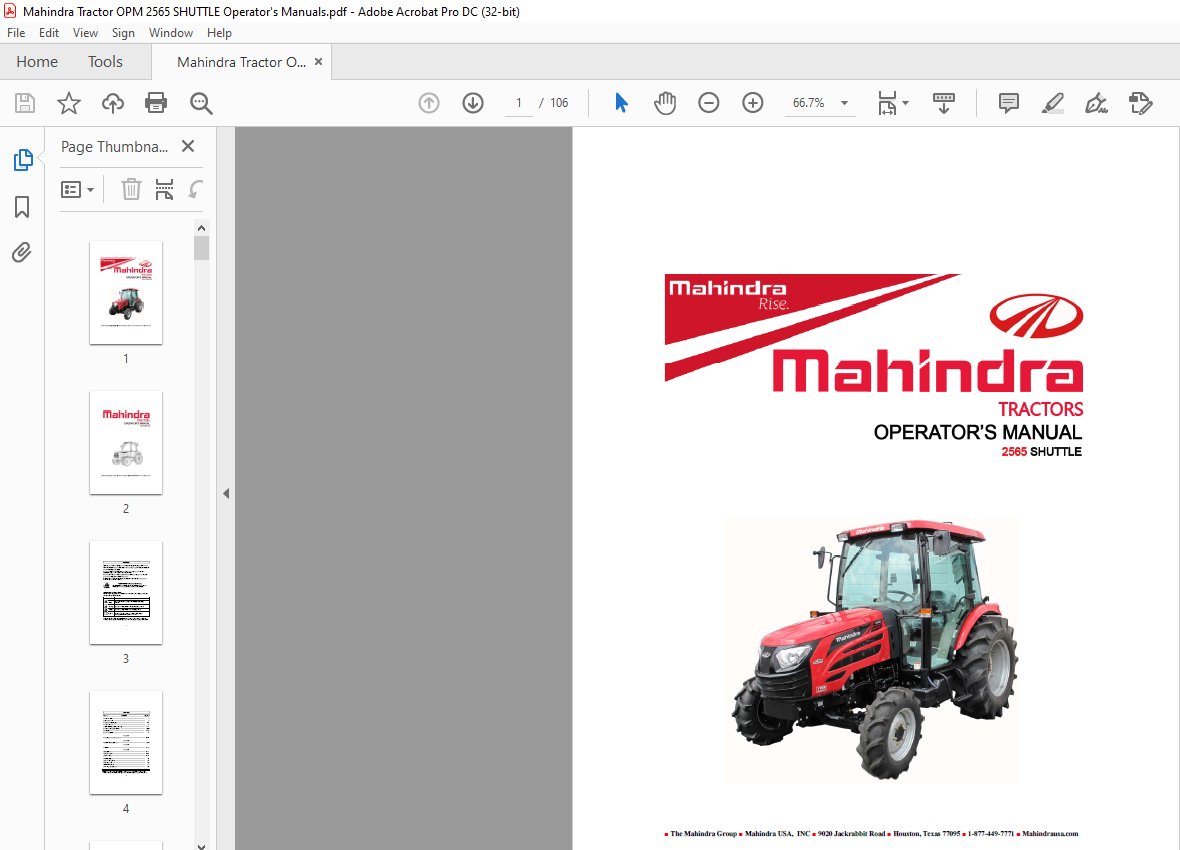The height and width of the screenshot is (850, 1180).
Task: Click the zoom percentage field
Action: pos(808,103)
